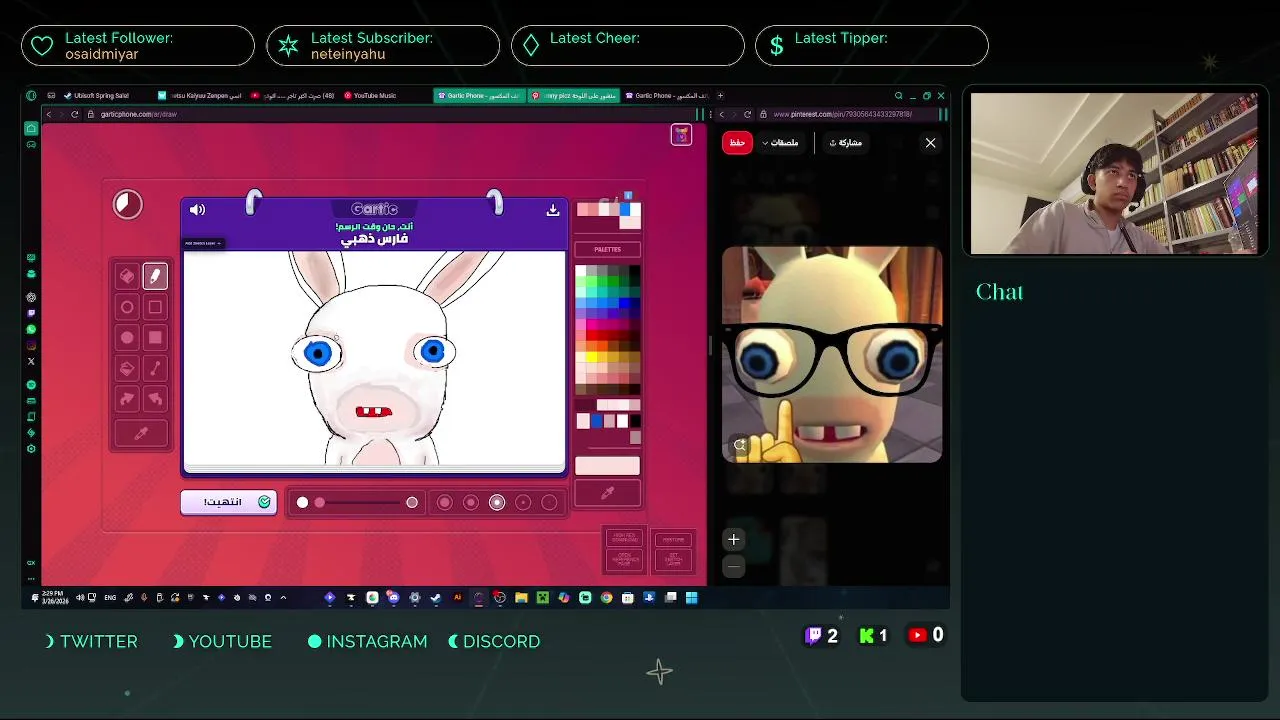Viewport: 1280px width, 720px height.
Task: Choose the hollow circle shape tool
Action: point(127,307)
